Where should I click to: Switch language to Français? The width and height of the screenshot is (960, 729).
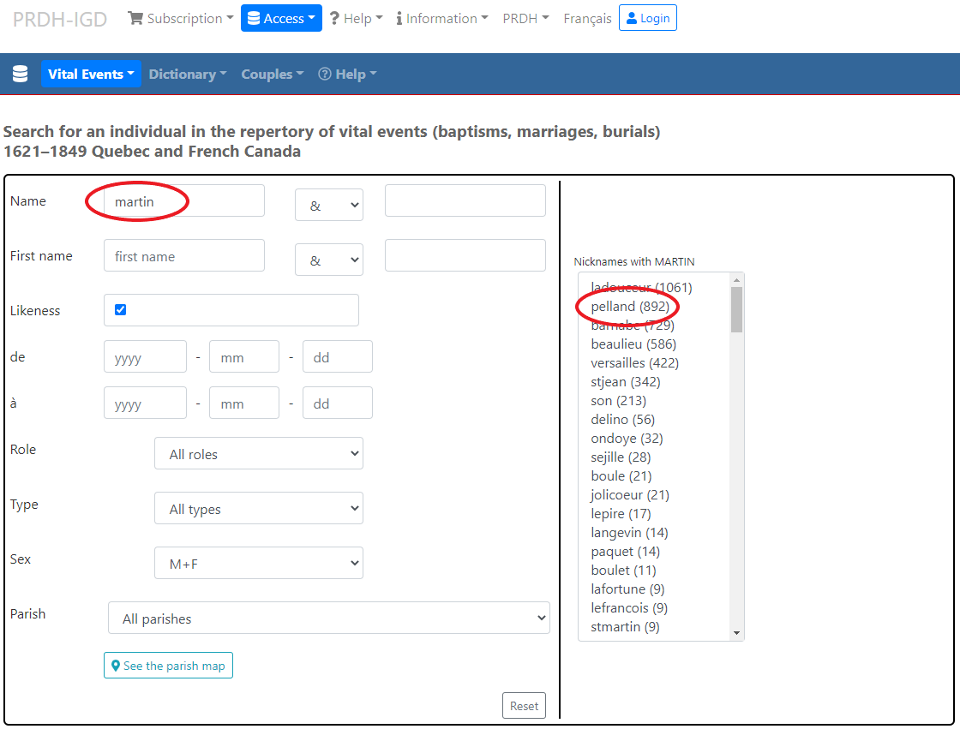(587, 18)
